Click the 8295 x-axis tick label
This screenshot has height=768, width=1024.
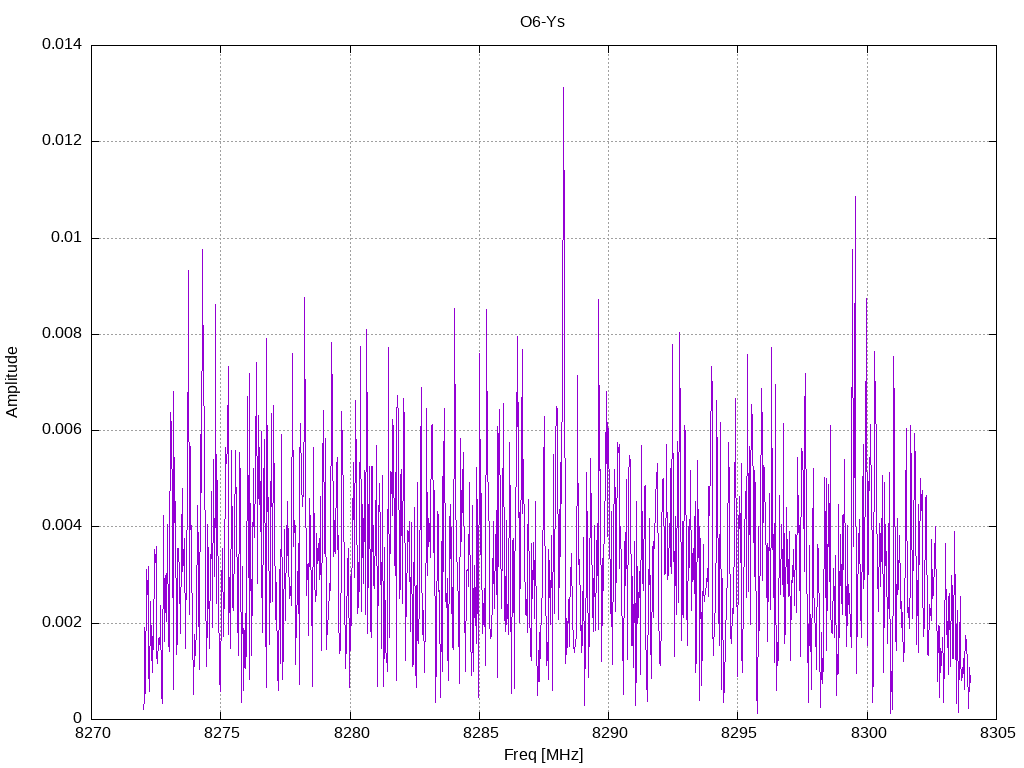pyautogui.click(x=739, y=733)
